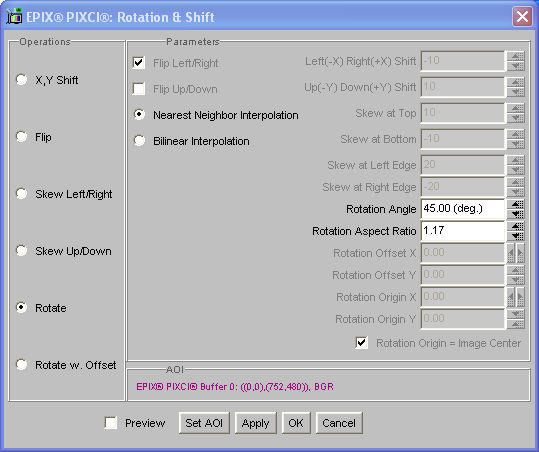Click the Set AOI button

click(x=204, y=423)
